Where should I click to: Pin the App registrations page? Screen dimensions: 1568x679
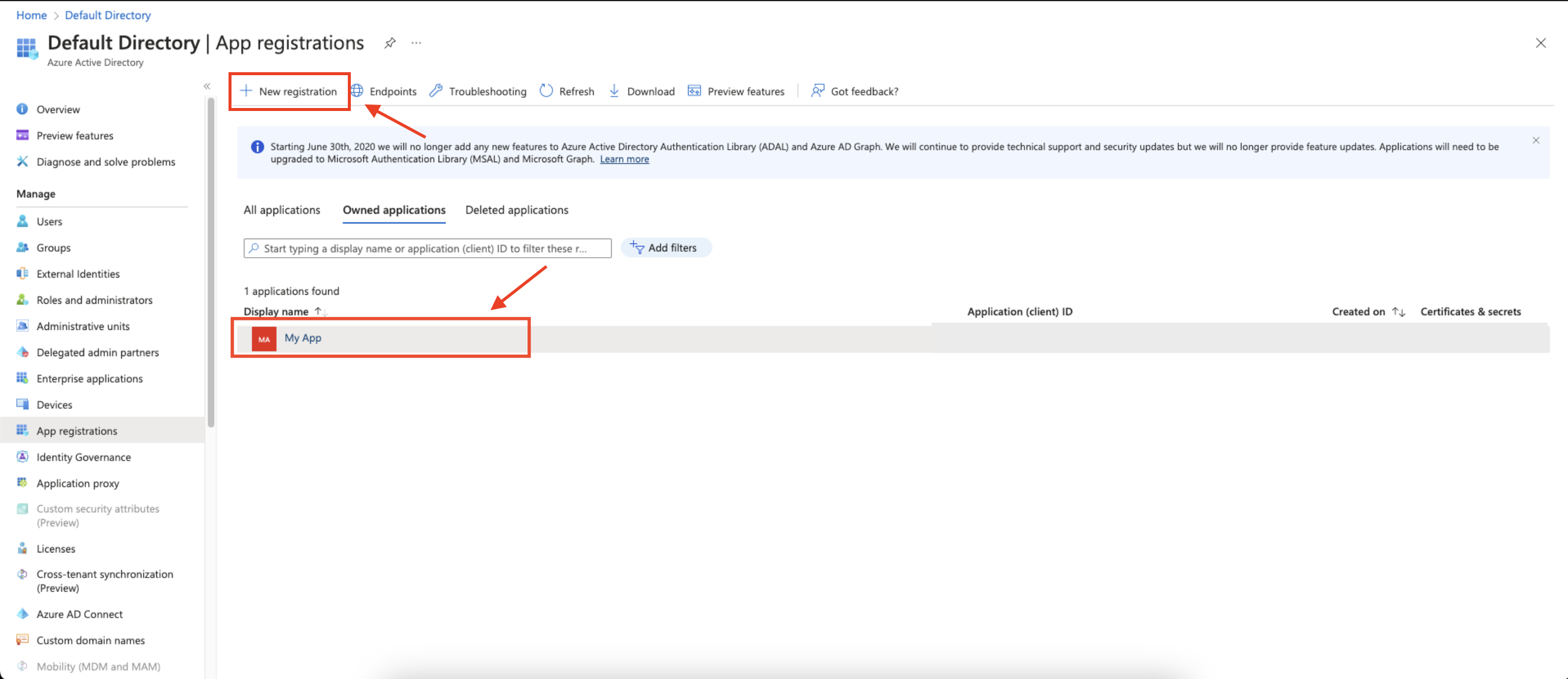tap(390, 42)
